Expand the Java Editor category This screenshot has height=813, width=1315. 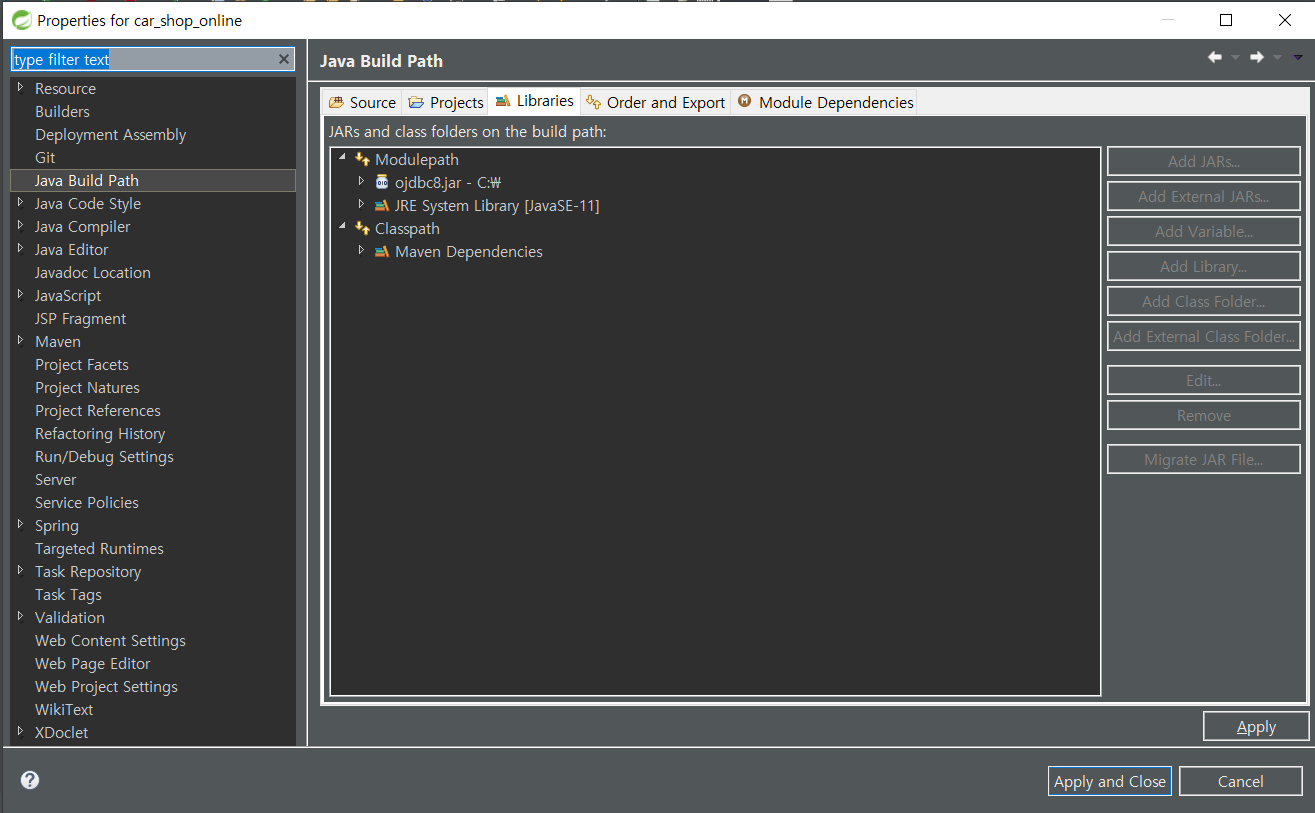pyautogui.click(x=20, y=248)
